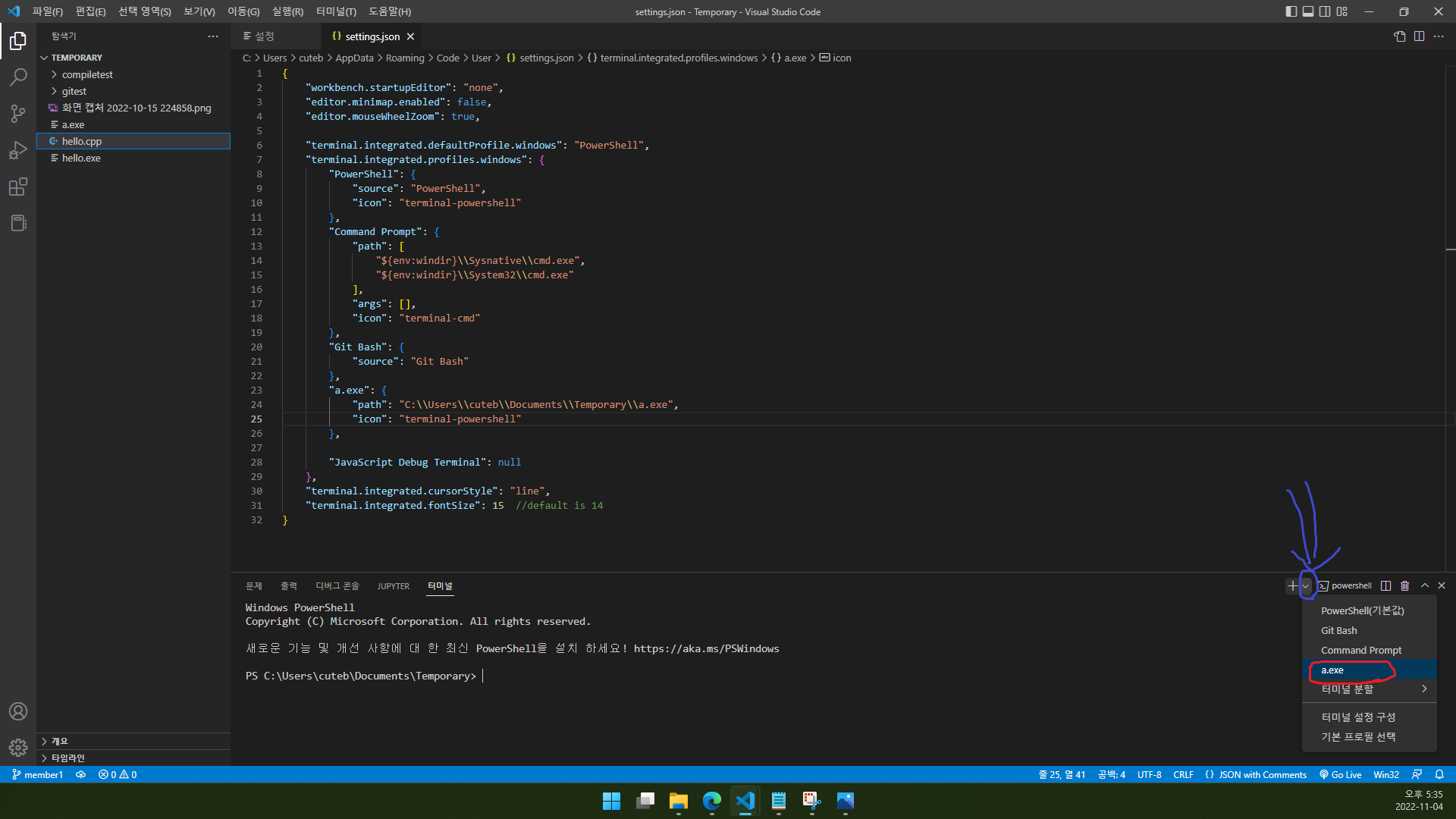Click the feedback icon in status bar
Viewport: 1456px width, 819px height.
point(1417,774)
